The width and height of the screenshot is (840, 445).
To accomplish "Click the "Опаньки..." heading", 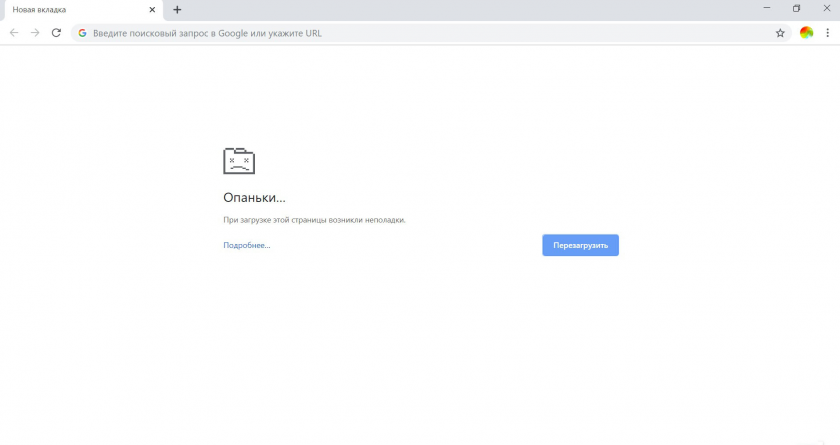I will [x=254, y=198].
